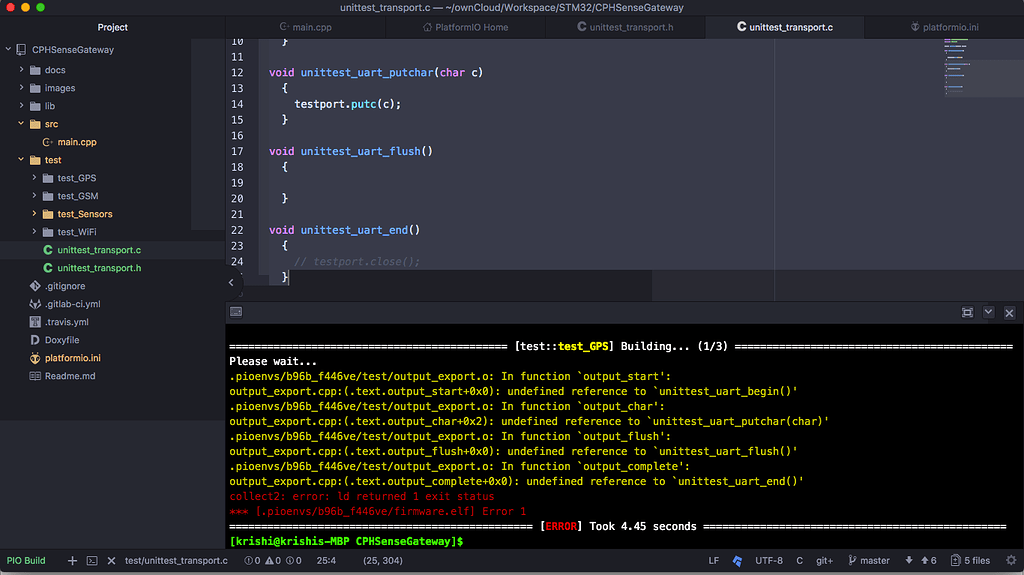Switch the git branch named master
Viewport: 1024px width, 575px height.
coord(869,561)
